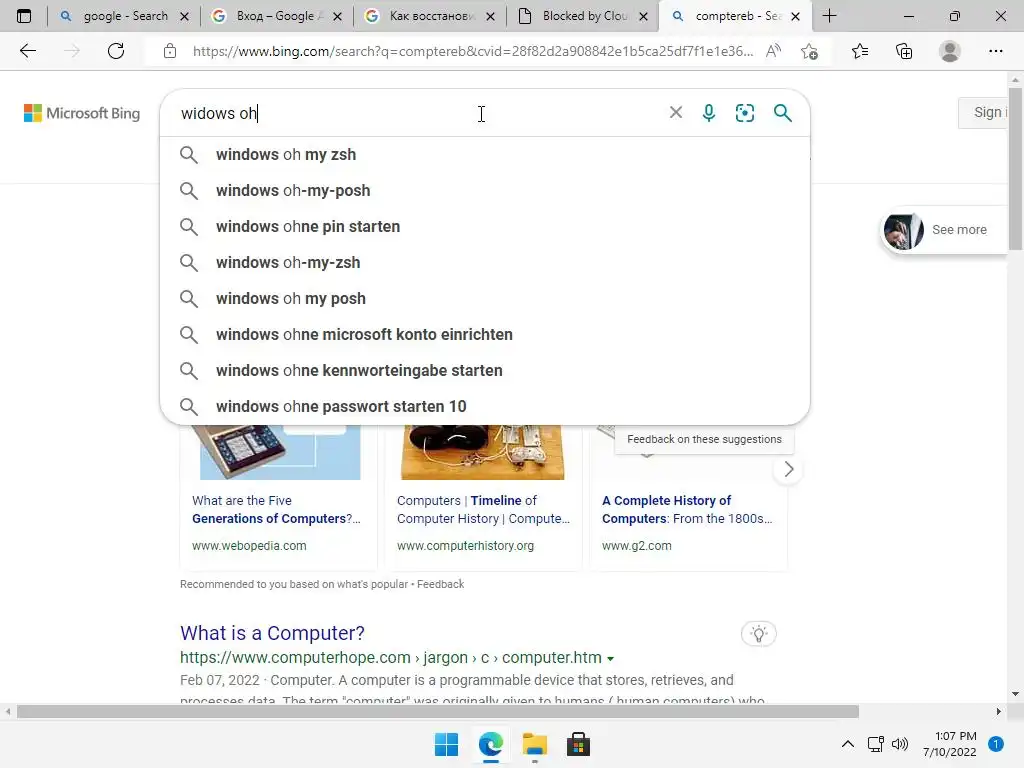Image resolution: width=1024 pixels, height=768 pixels.
Task: Select suggestion 'windows oh my posh'
Action: (x=485, y=298)
